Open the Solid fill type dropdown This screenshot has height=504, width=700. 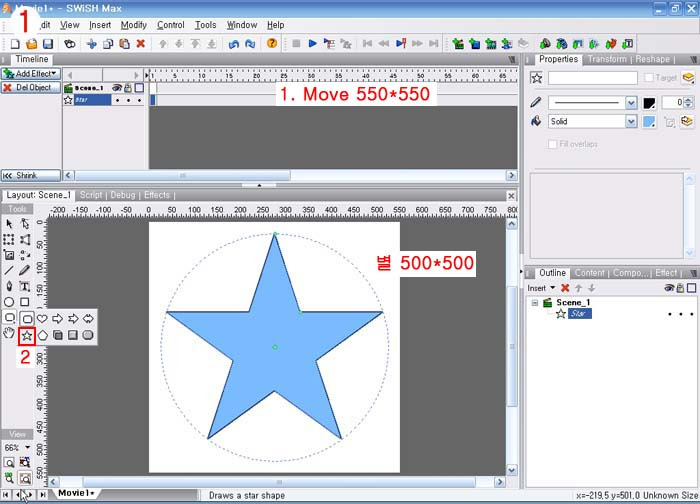(x=631, y=121)
